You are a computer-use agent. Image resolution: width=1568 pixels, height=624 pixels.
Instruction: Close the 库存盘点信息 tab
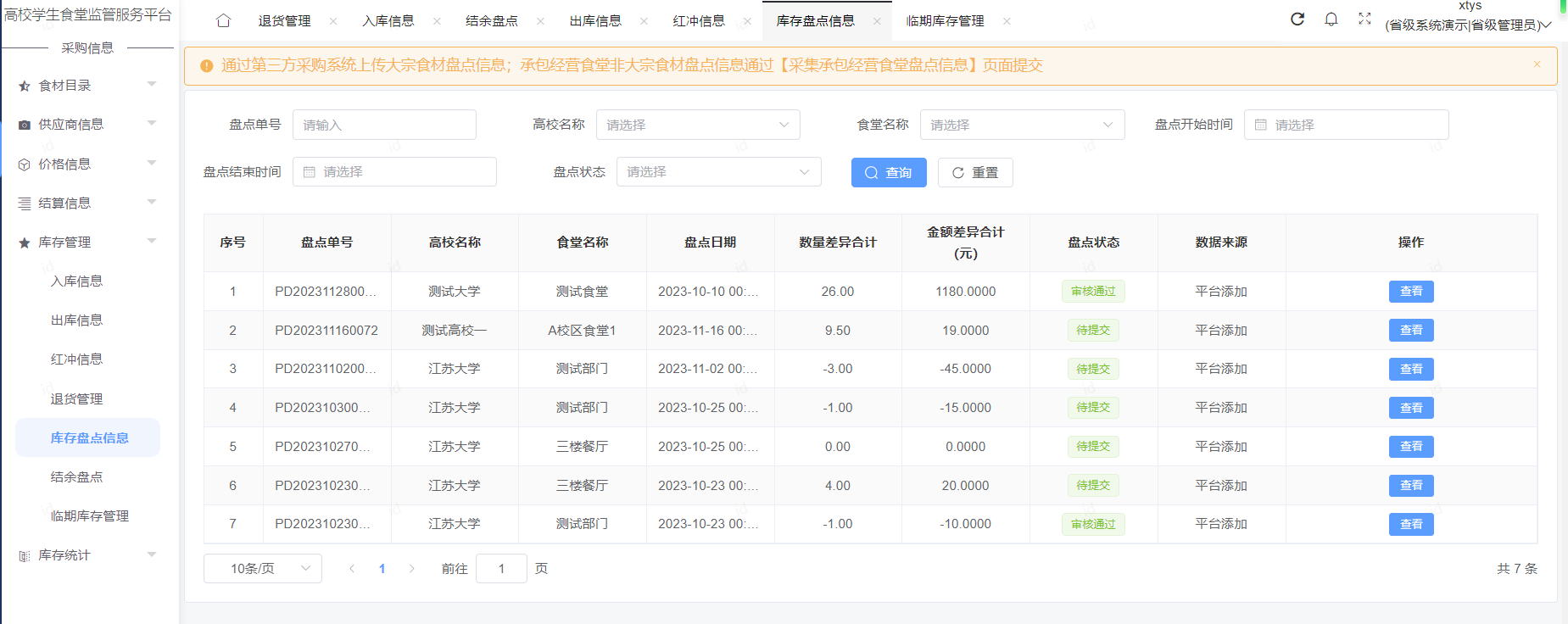pos(877,21)
